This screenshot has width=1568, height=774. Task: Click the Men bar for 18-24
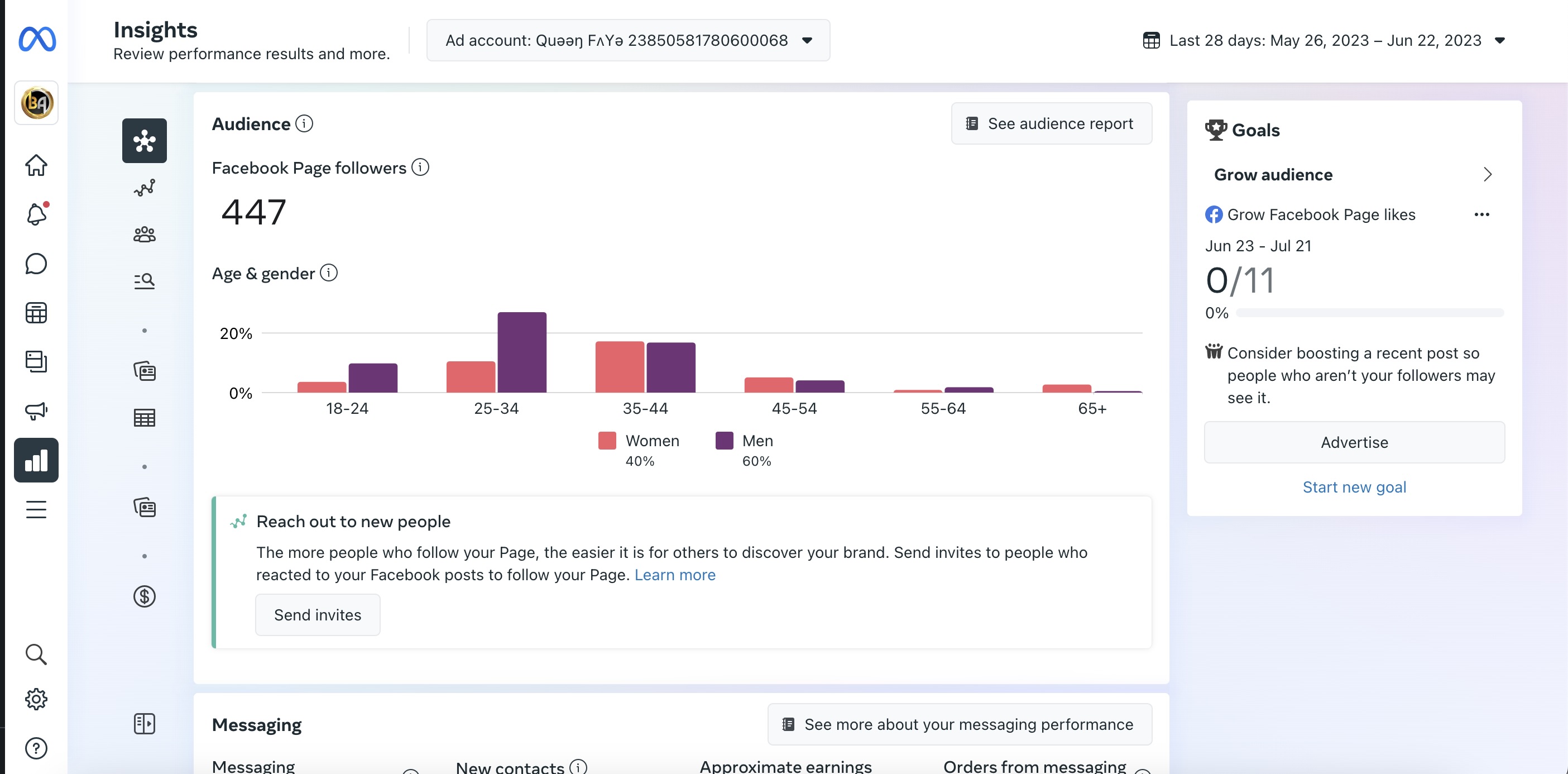[373, 378]
